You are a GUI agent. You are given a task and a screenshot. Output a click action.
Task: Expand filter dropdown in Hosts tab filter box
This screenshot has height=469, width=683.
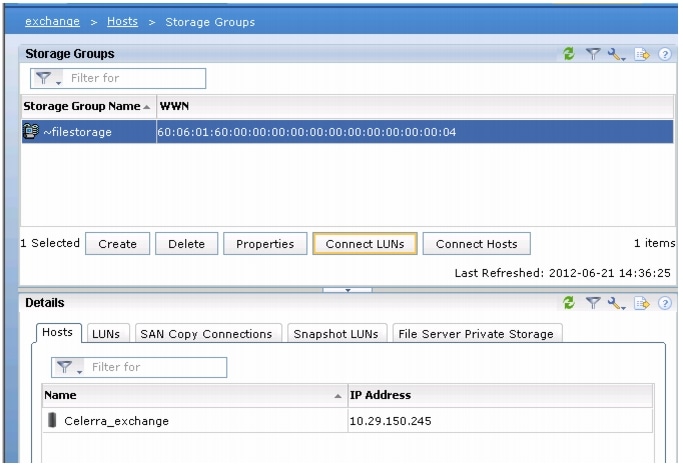coord(69,368)
